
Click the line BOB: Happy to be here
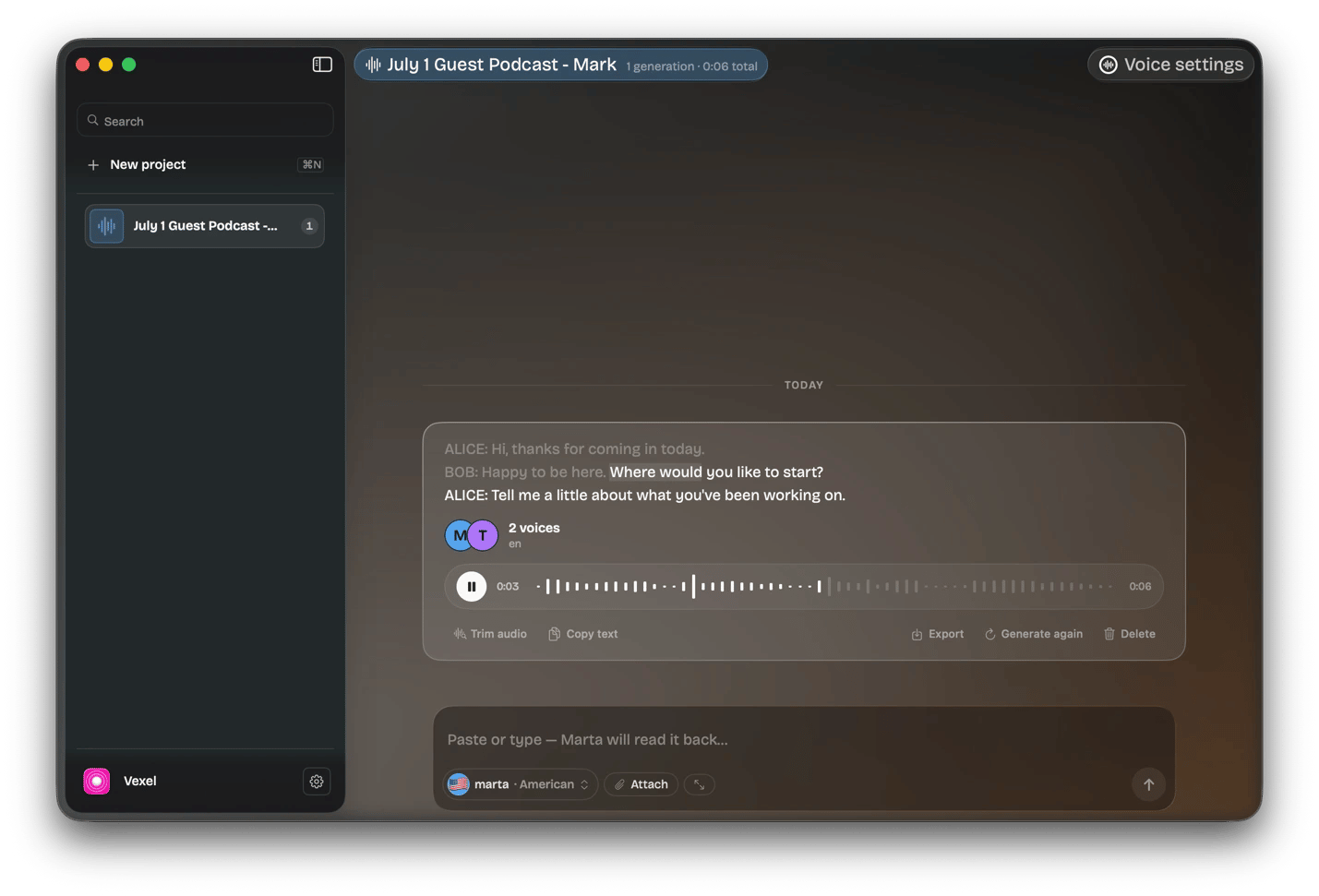pyautogui.click(x=633, y=472)
